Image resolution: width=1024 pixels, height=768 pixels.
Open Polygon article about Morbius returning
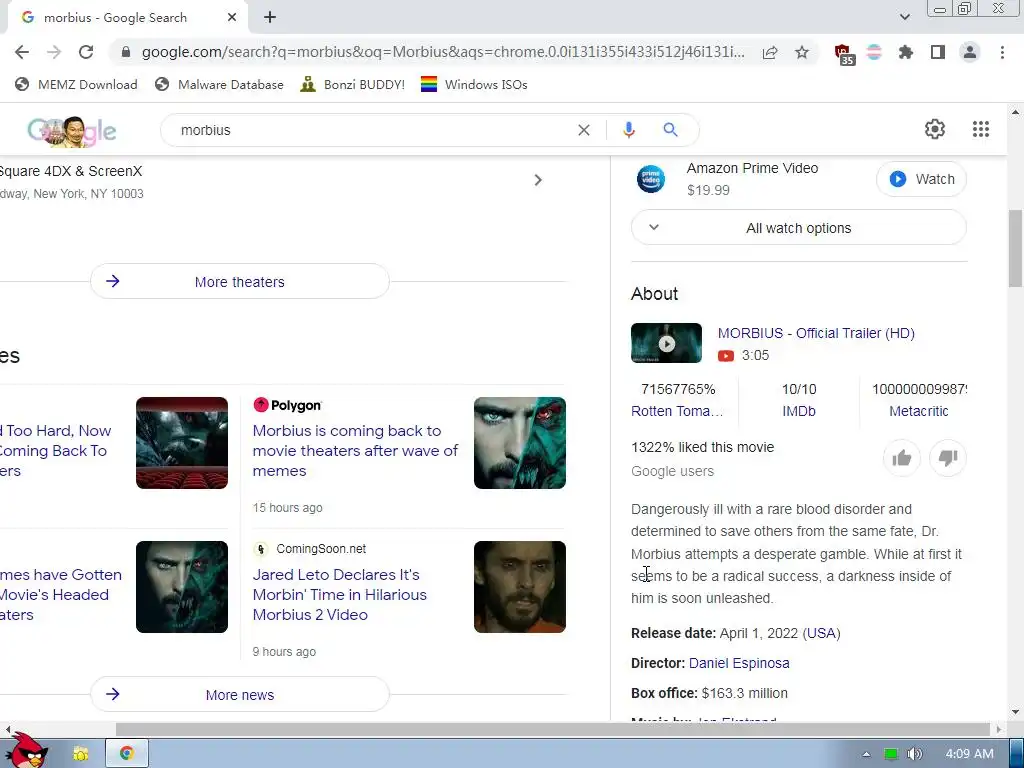[355, 451]
